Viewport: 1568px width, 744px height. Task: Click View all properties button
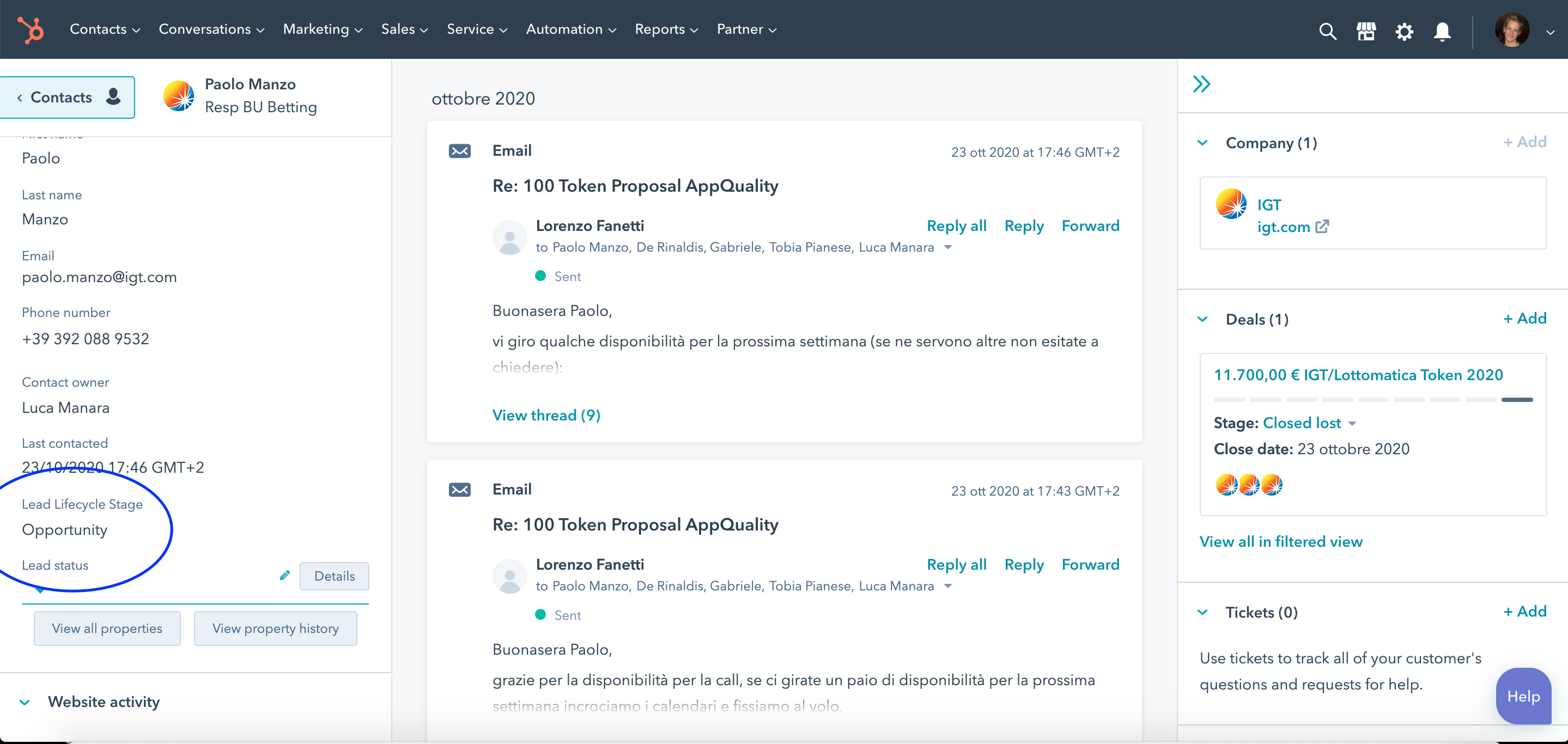point(107,629)
